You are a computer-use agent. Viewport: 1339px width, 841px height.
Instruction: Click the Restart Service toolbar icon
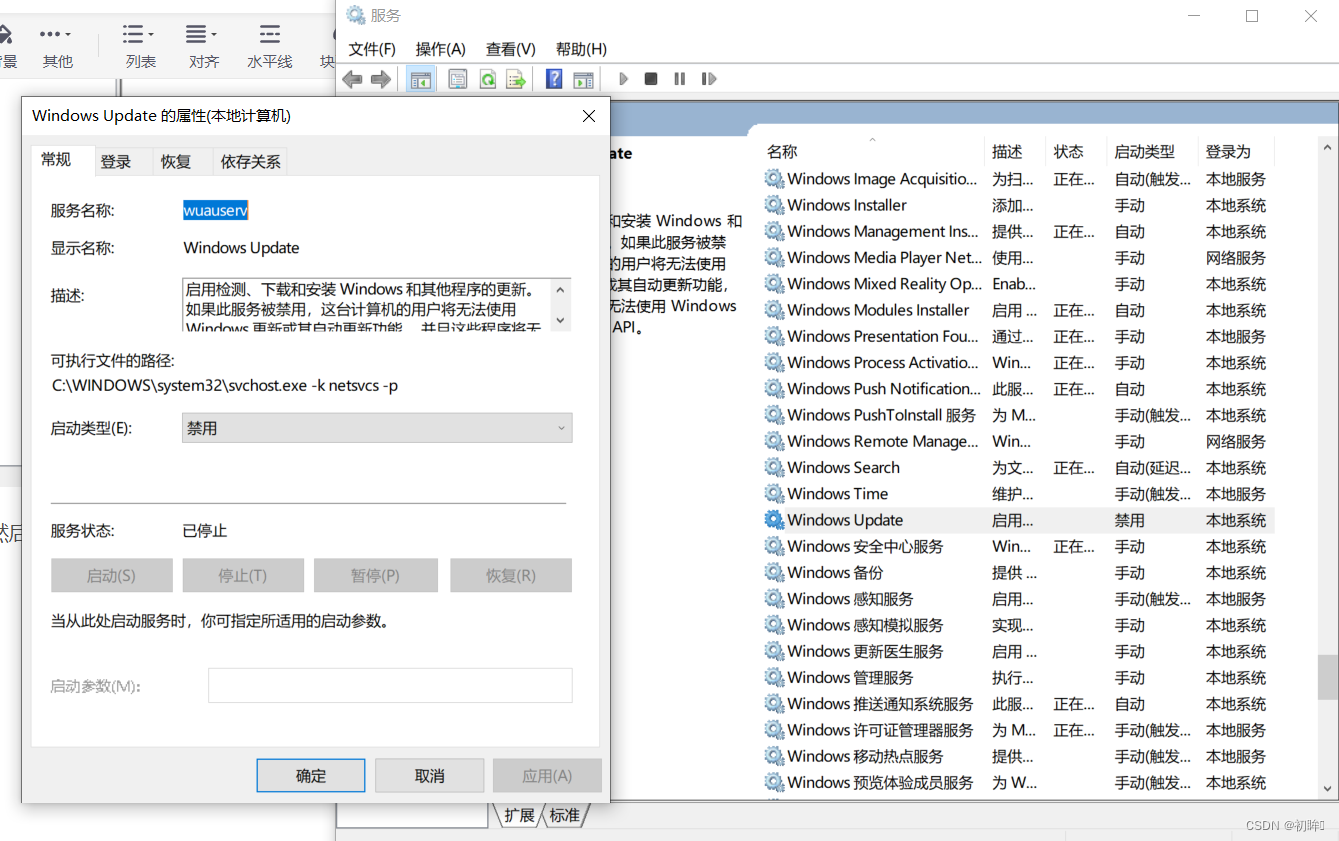click(709, 79)
